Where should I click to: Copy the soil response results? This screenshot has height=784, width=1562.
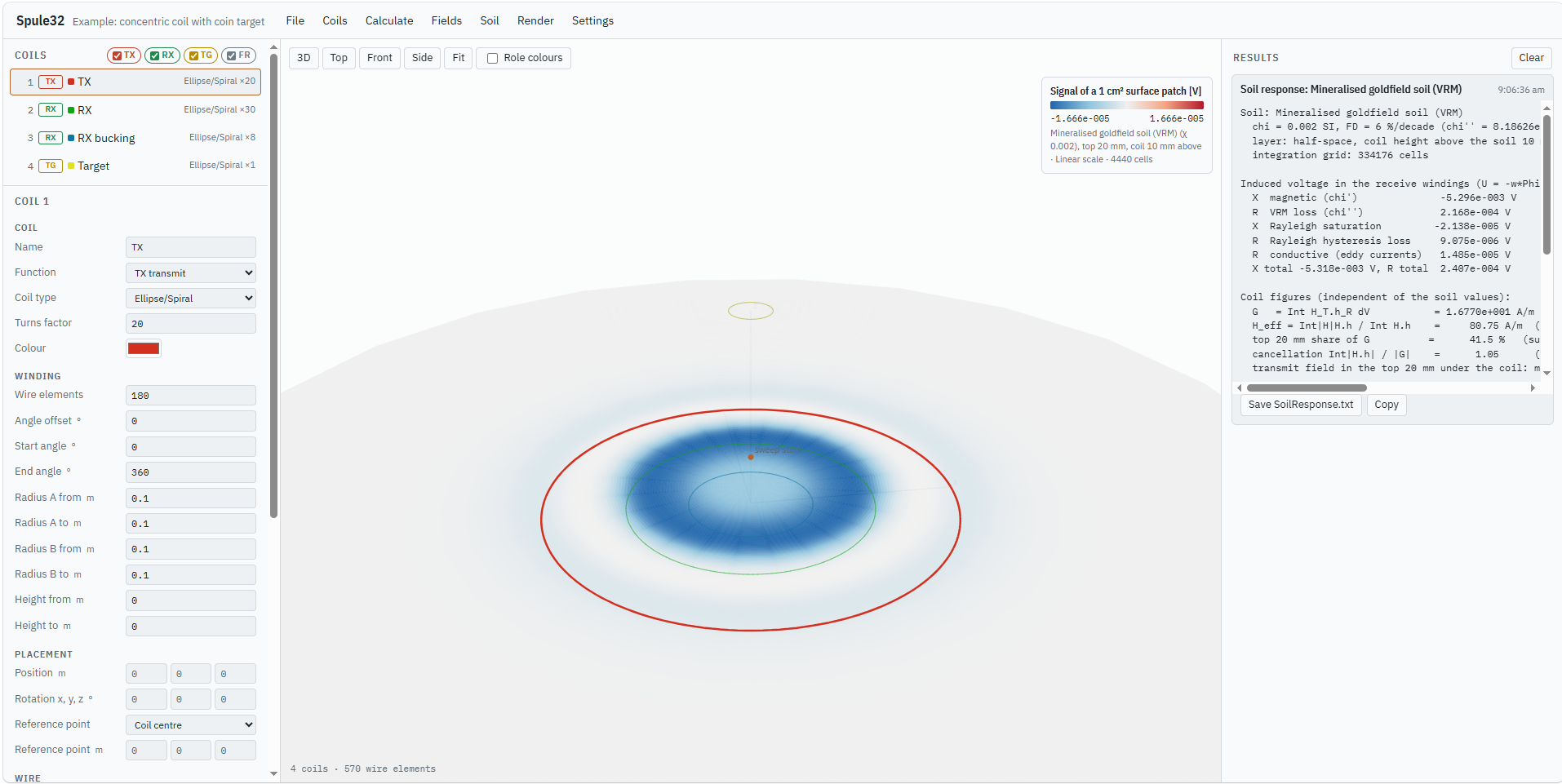point(1387,405)
